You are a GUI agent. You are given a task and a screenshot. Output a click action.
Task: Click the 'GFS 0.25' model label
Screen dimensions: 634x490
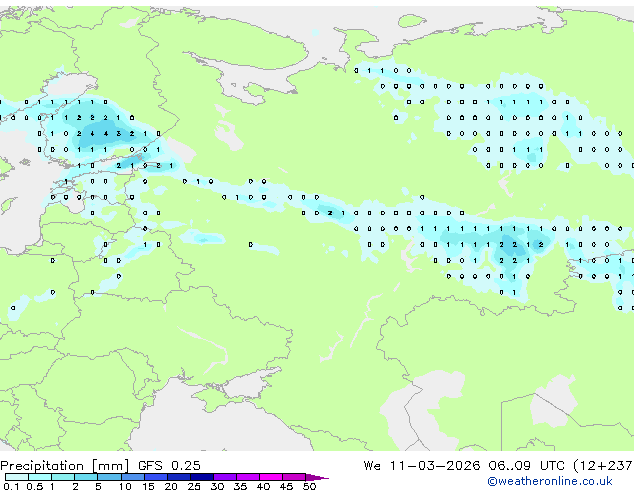pos(169,466)
